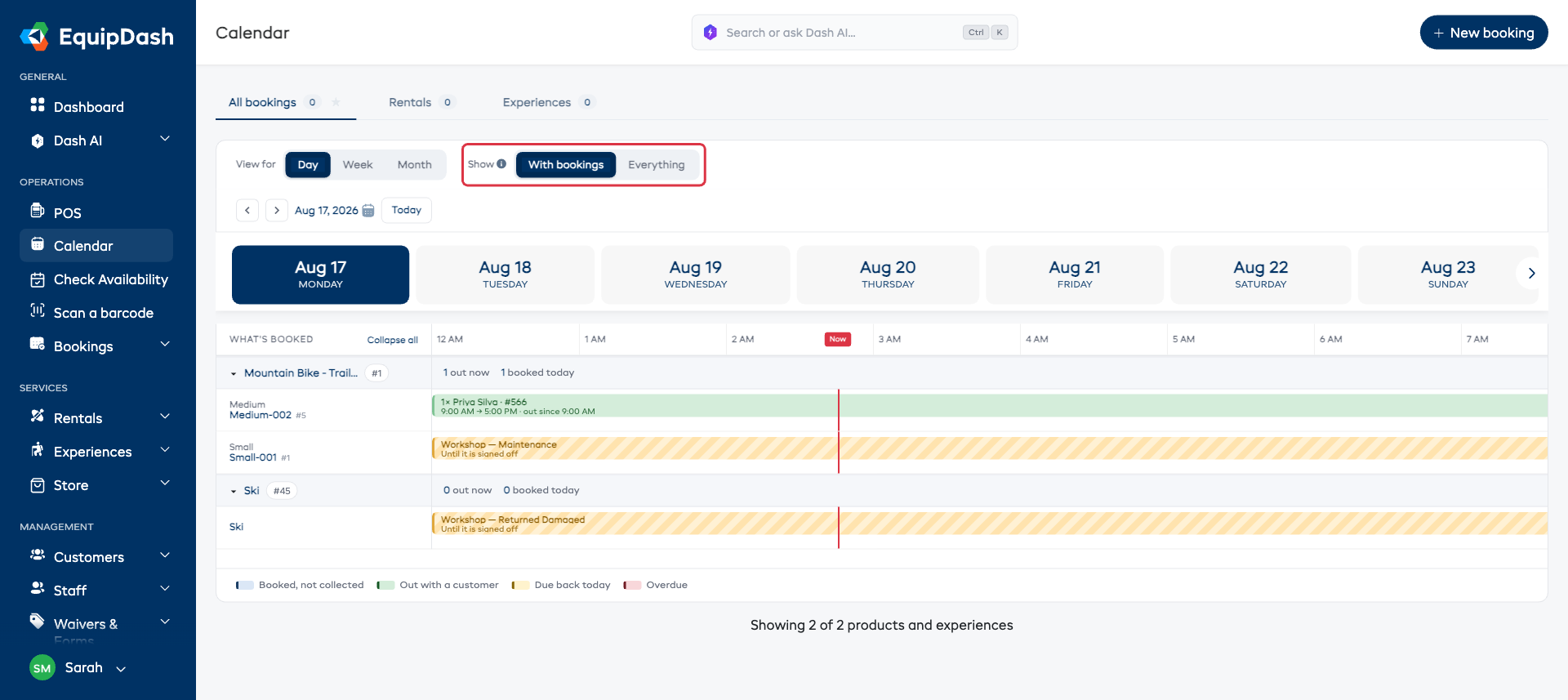Select Month view
The height and width of the screenshot is (700, 1568).
(415, 165)
